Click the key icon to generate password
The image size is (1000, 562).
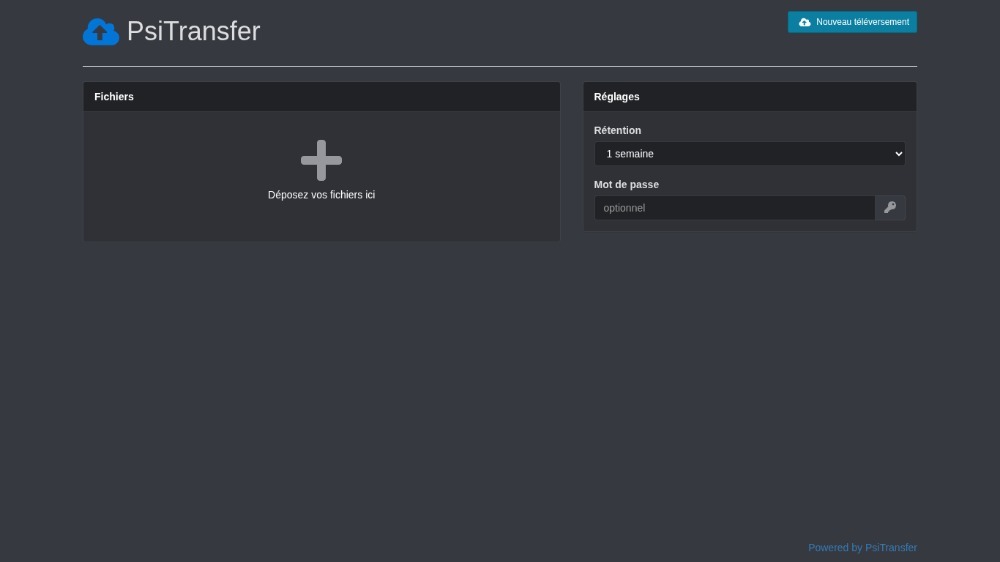tap(890, 208)
